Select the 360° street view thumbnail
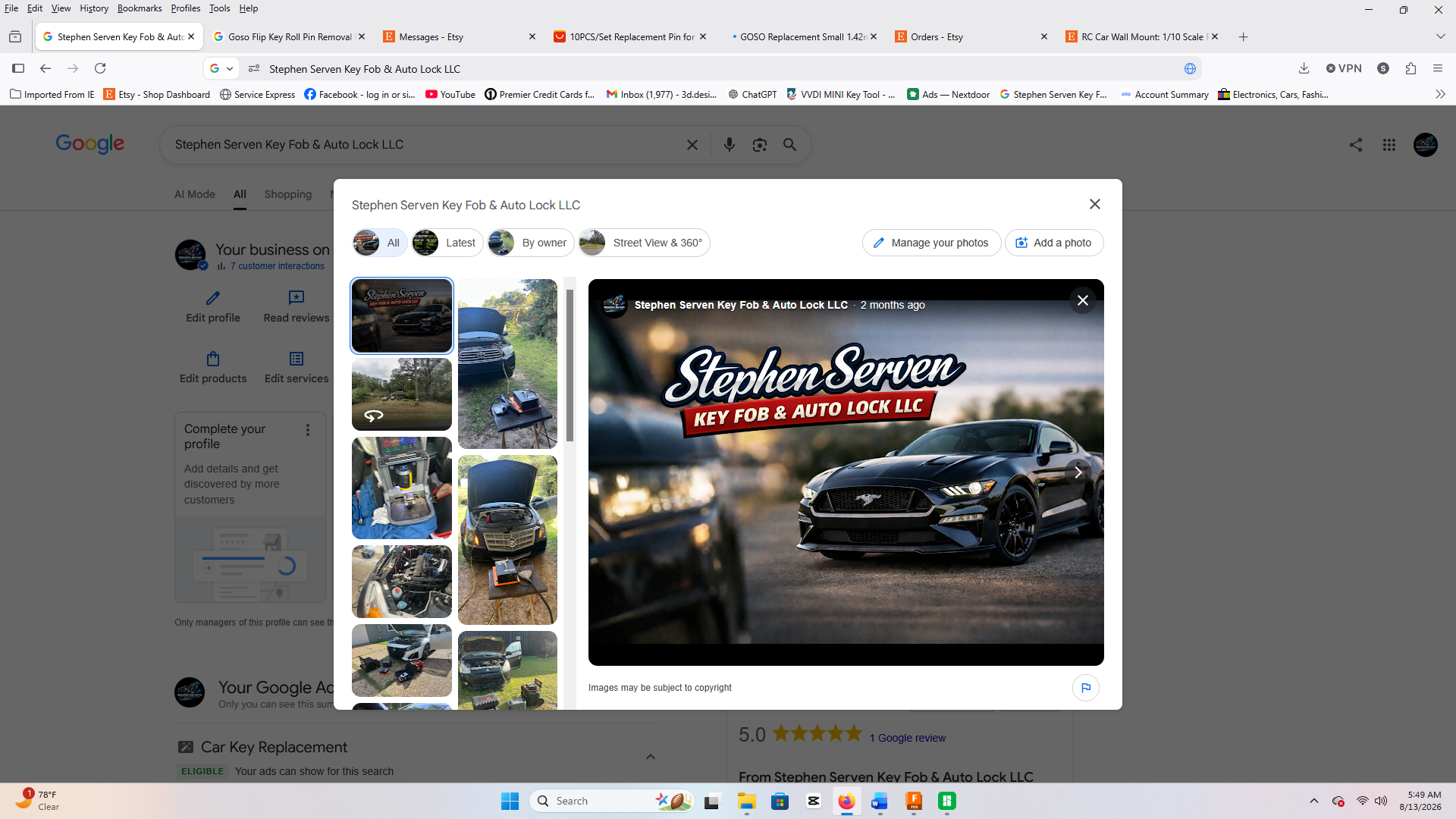This screenshot has width=1456, height=819. click(x=402, y=394)
